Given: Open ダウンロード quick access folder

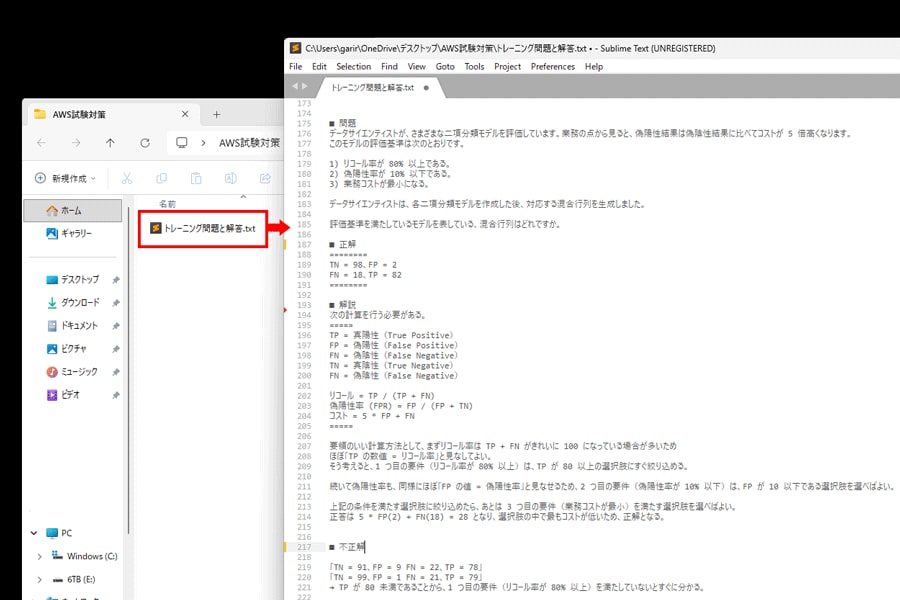Looking at the screenshot, I should 73,303.
